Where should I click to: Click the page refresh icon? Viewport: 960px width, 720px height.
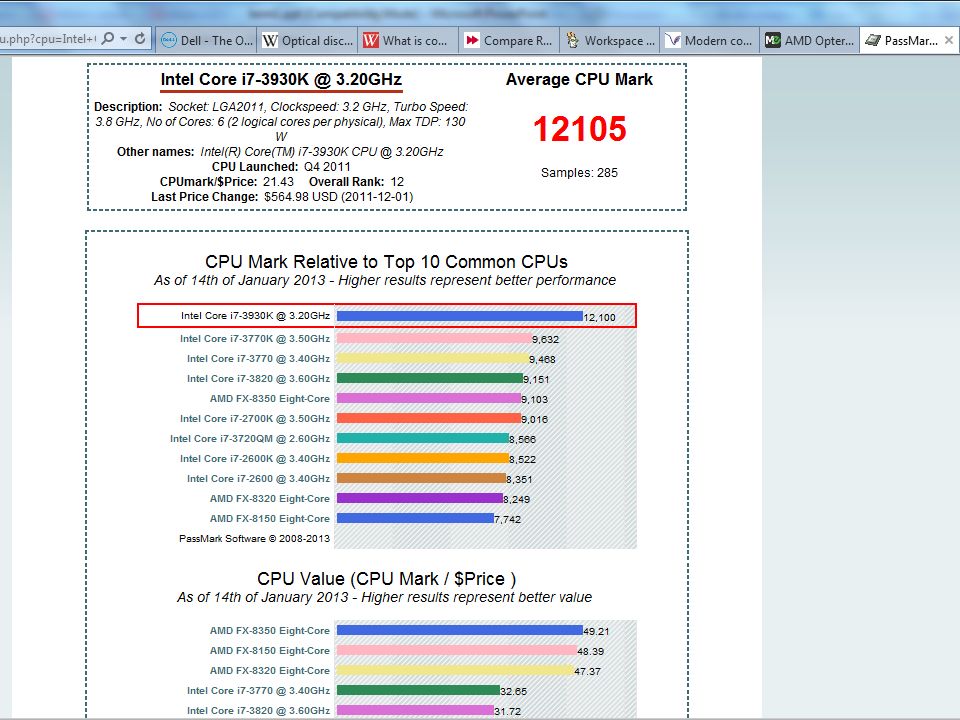(x=140, y=39)
